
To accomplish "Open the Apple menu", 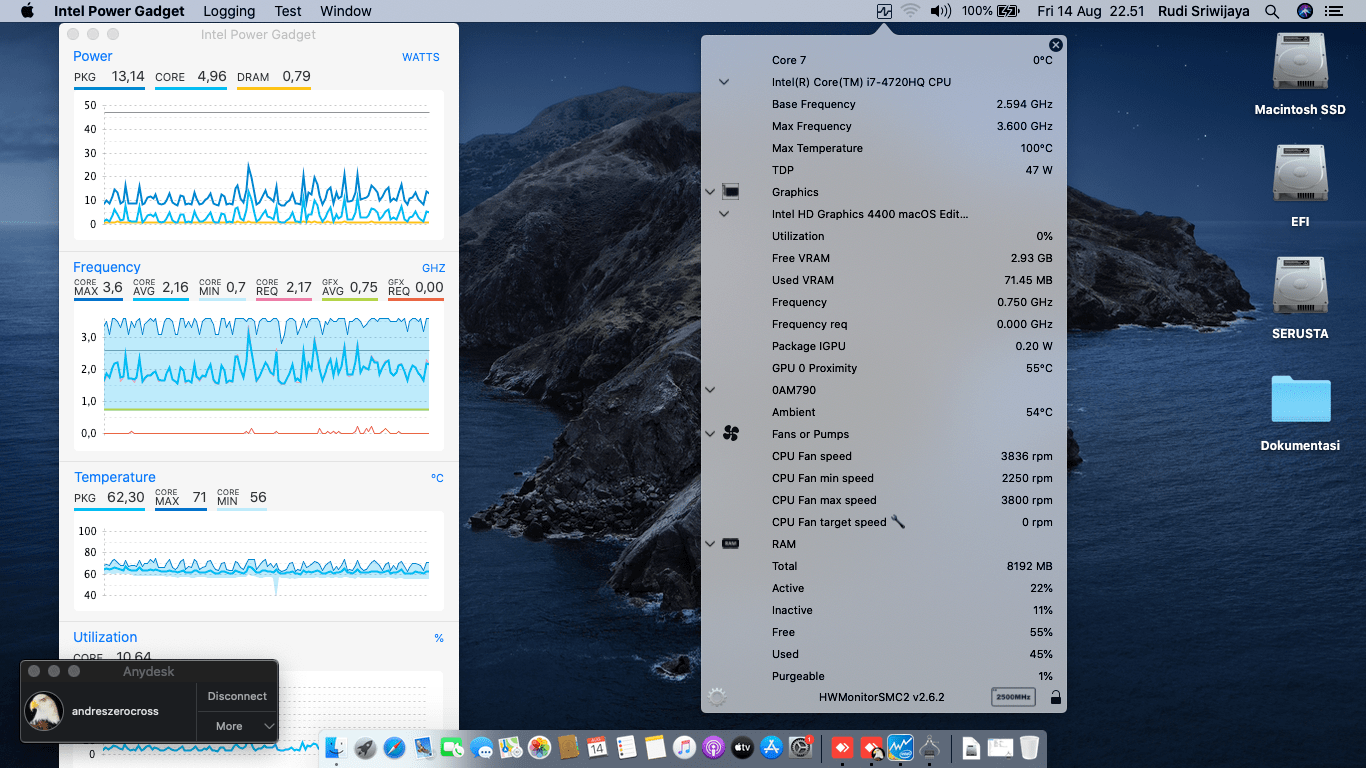I will (27, 11).
